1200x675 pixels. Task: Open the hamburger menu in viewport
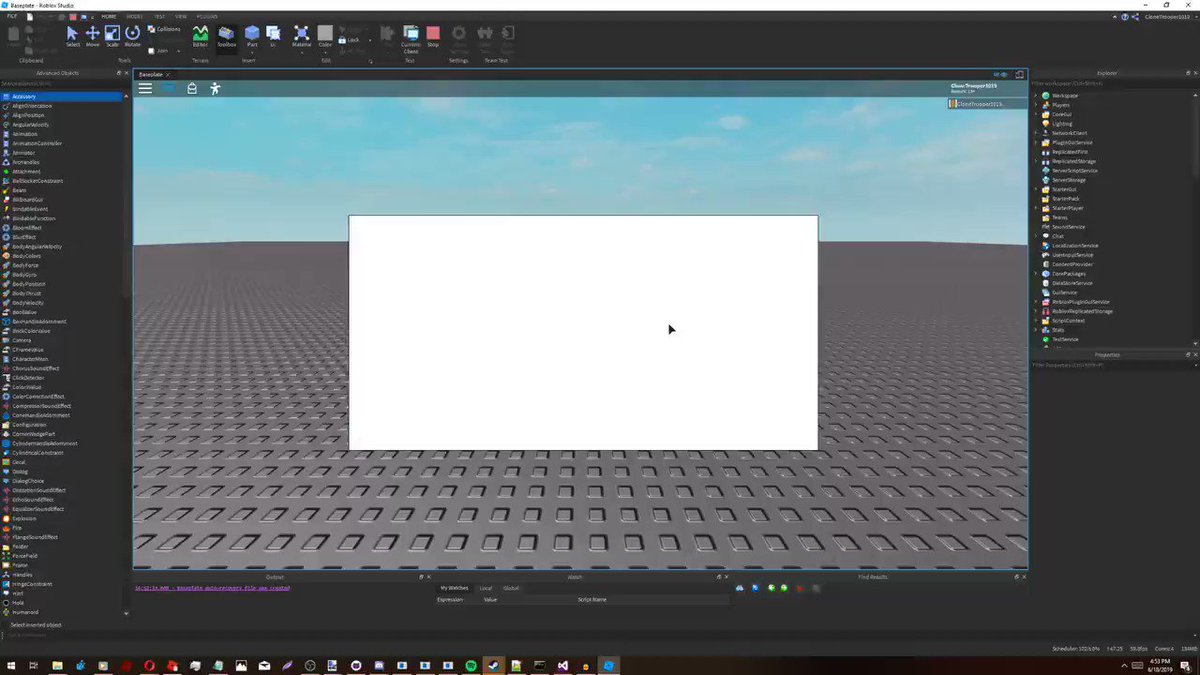[145, 88]
